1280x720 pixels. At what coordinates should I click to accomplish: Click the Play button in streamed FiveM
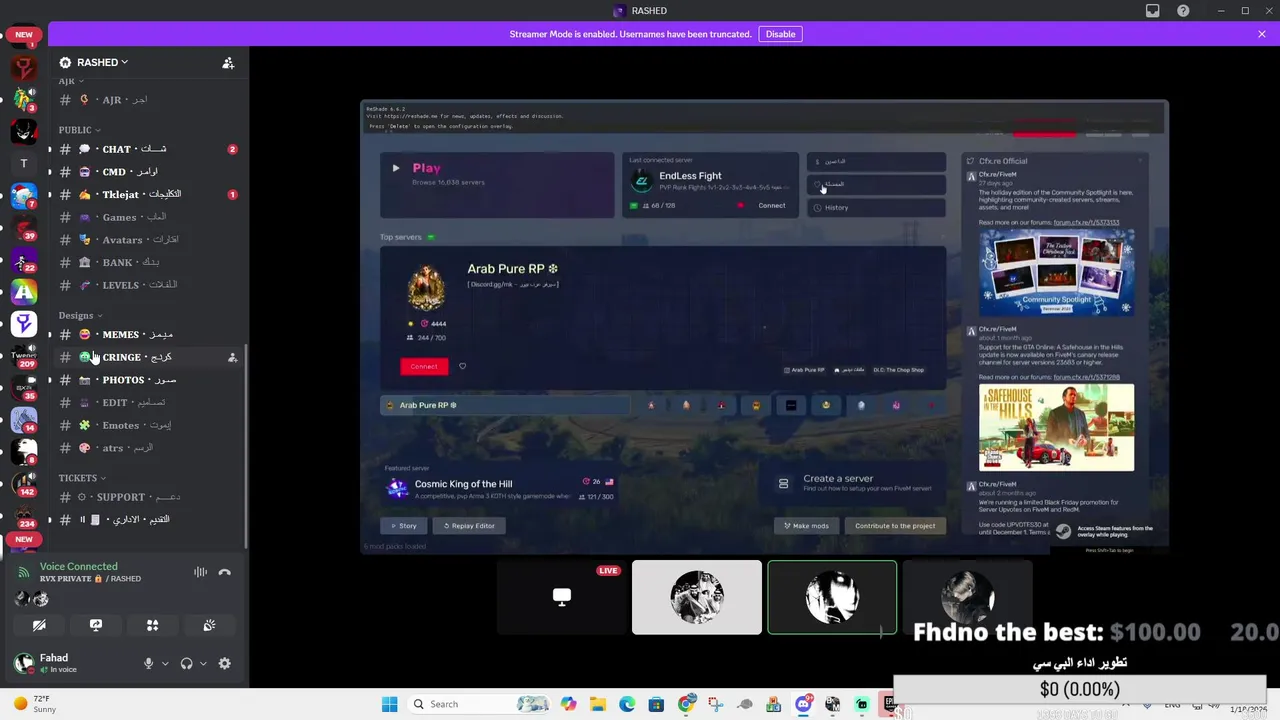[497, 184]
